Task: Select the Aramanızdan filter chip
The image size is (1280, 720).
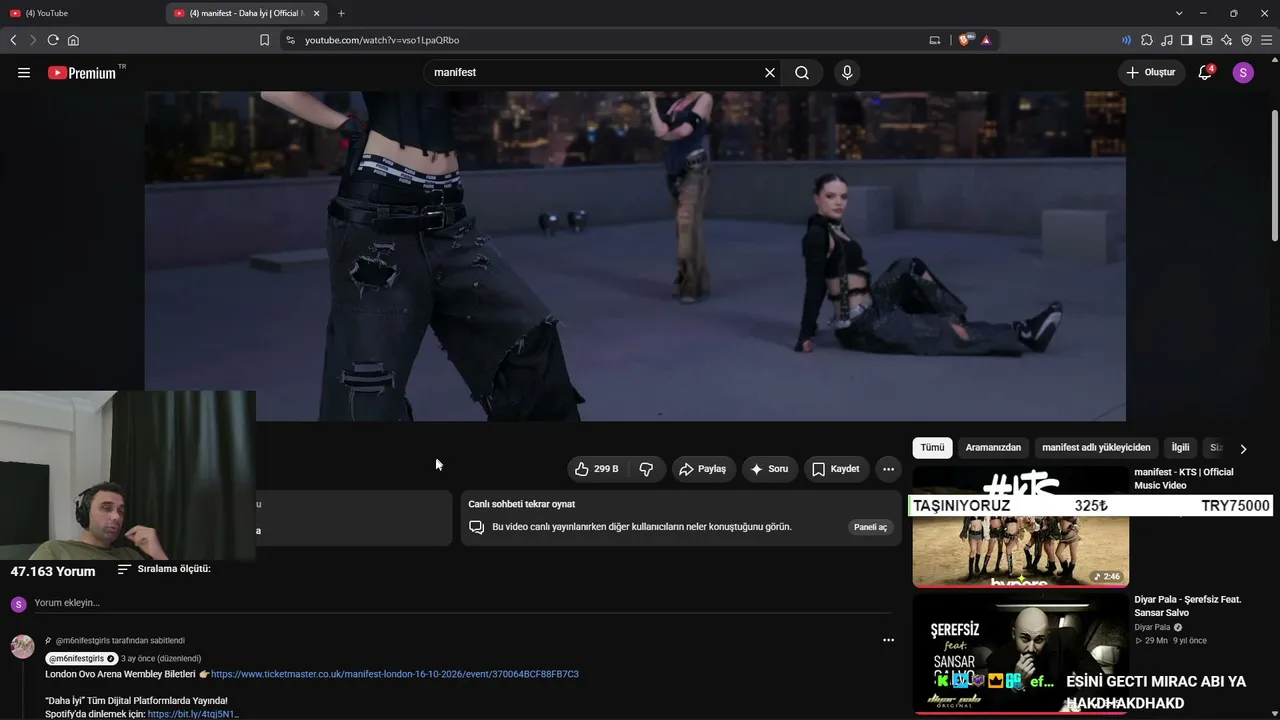Action: click(993, 448)
